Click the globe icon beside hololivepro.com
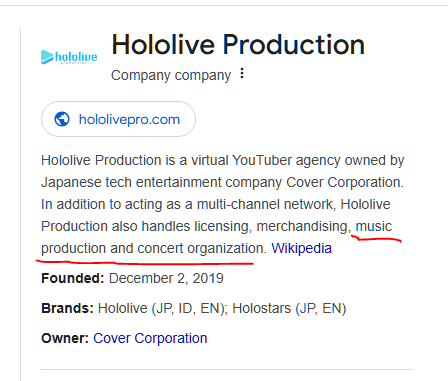448x381 pixels. point(62,119)
